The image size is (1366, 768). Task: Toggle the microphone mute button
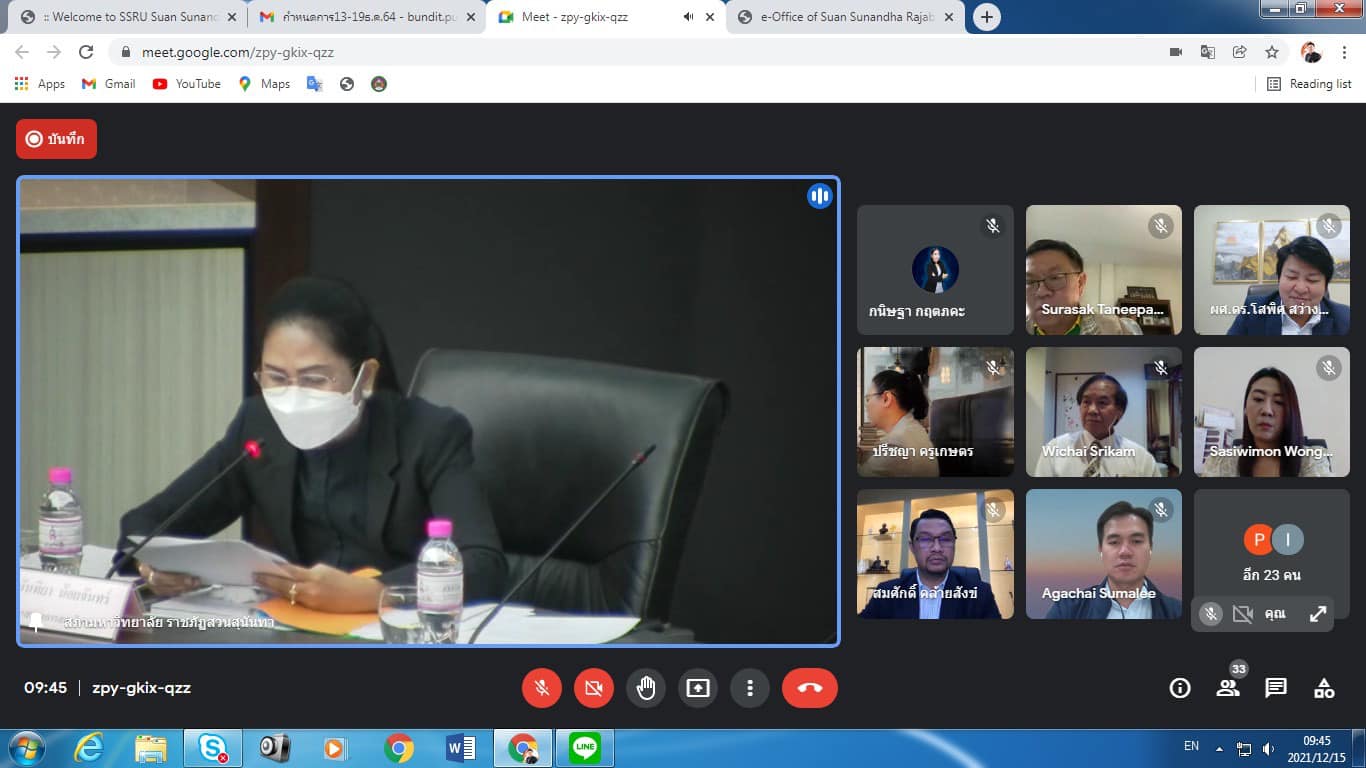point(542,688)
